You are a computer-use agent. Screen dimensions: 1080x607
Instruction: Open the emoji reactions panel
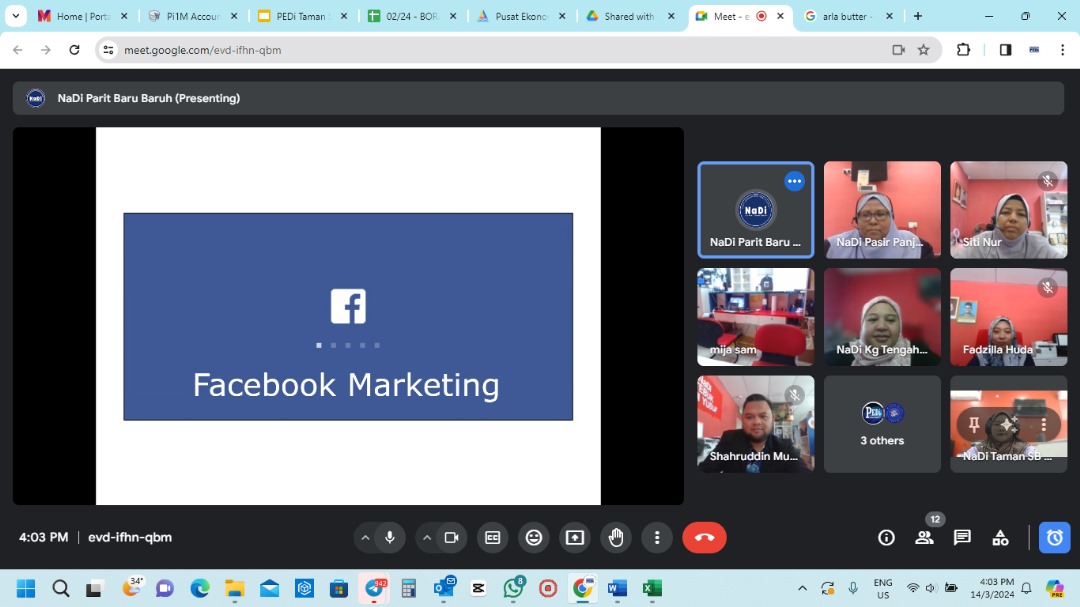click(534, 537)
